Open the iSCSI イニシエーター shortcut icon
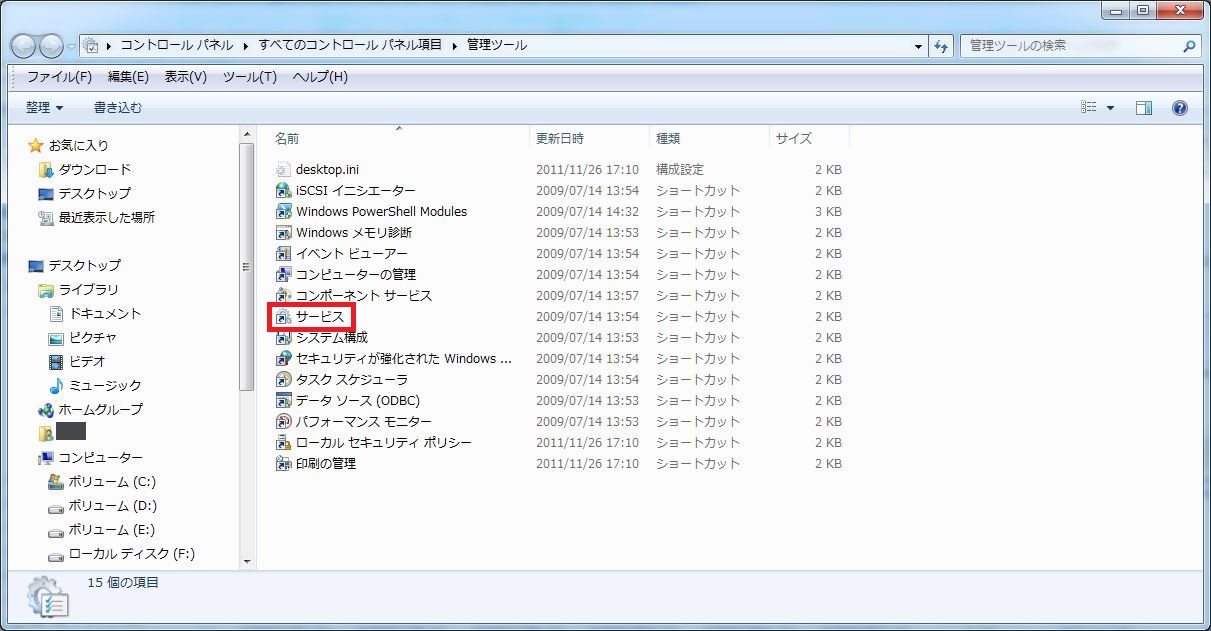 [x=283, y=191]
